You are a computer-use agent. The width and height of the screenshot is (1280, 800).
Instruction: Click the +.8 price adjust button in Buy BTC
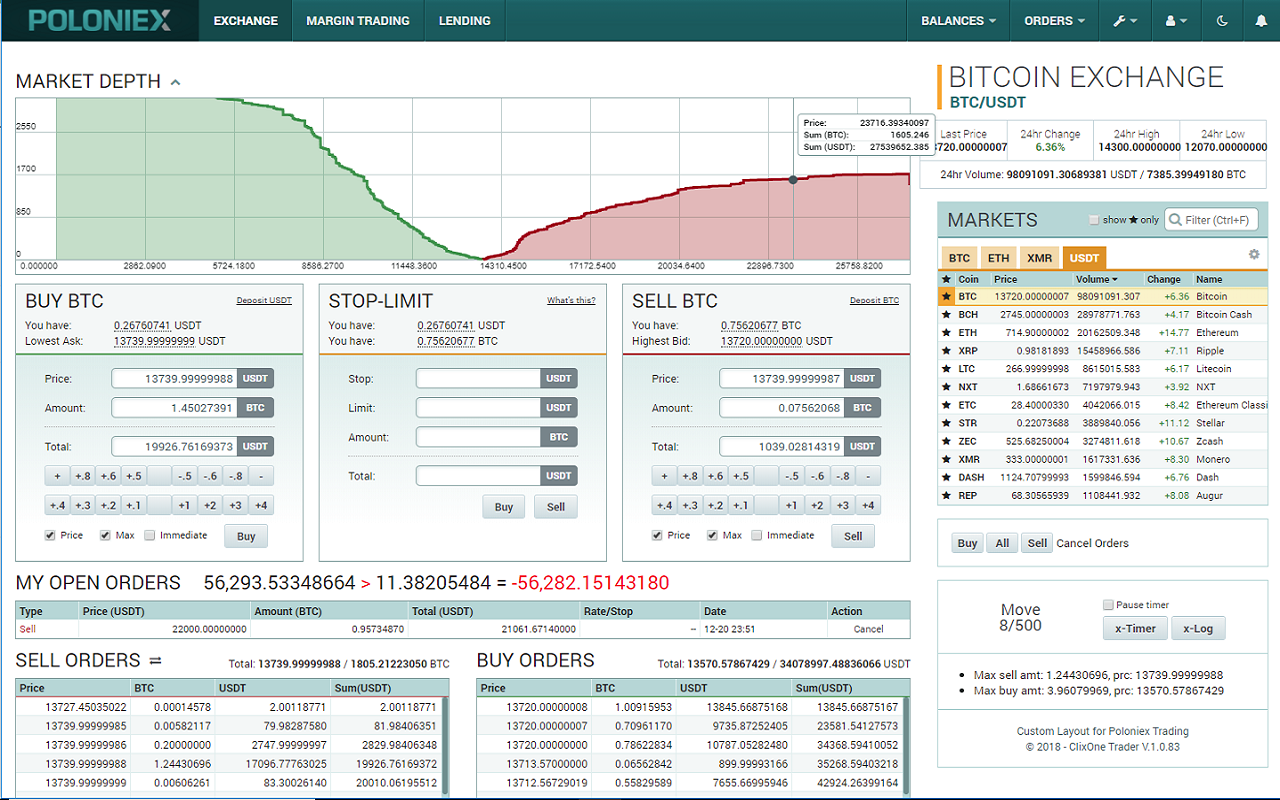[83, 476]
